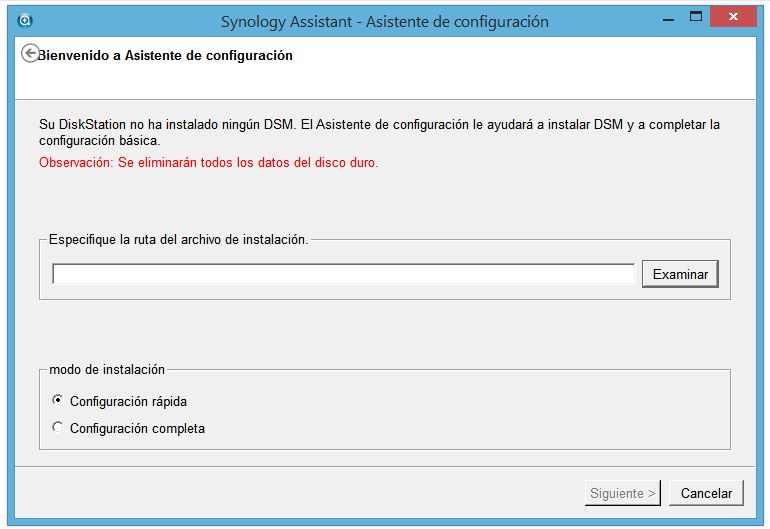This screenshot has width=770, height=529.
Task: Click the Configuración completa label text
Action: point(138,428)
